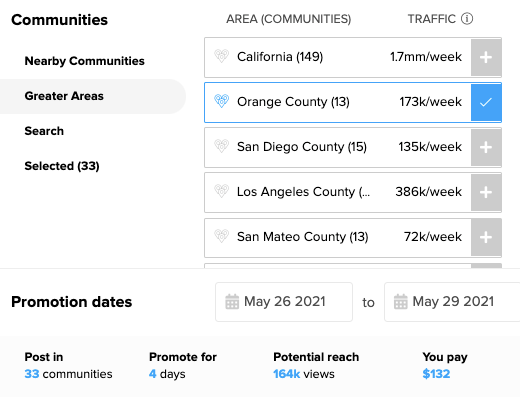This screenshot has width=520, height=402.
Task: Select the Greater Areas tab
Action: point(64,96)
